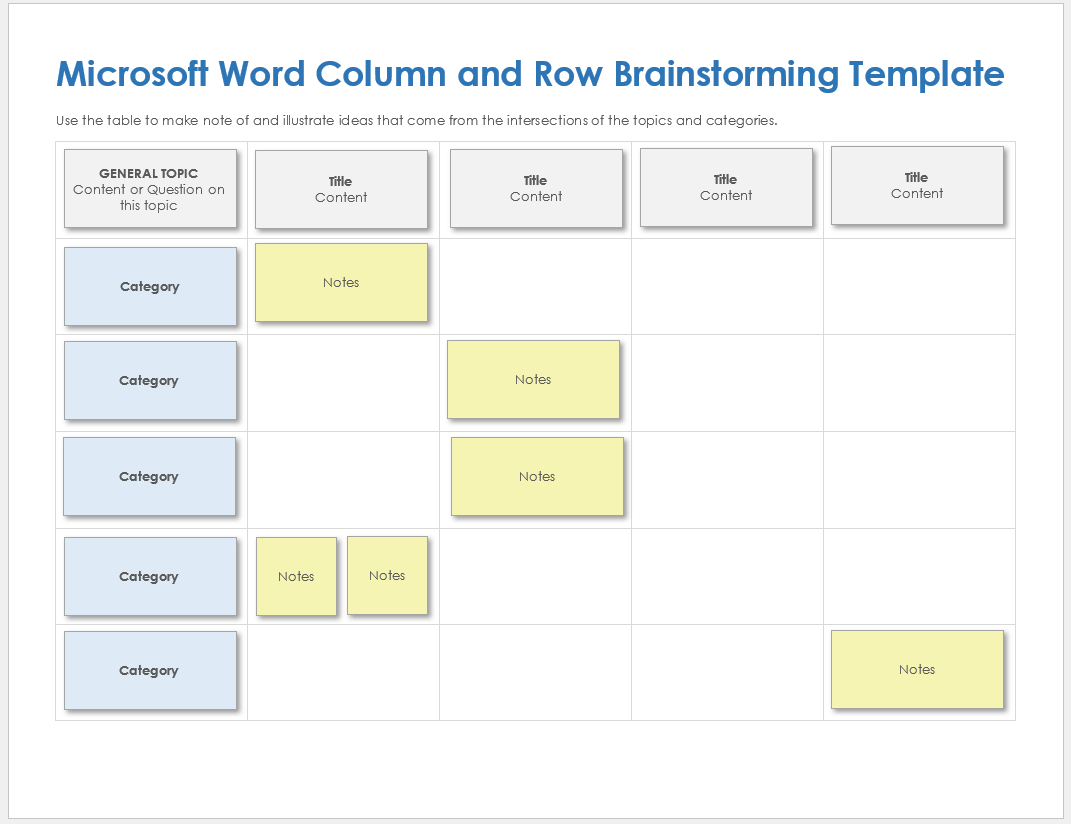Select the topmost Category box
Image resolution: width=1071 pixels, height=824 pixels.
tap(150, 286)
